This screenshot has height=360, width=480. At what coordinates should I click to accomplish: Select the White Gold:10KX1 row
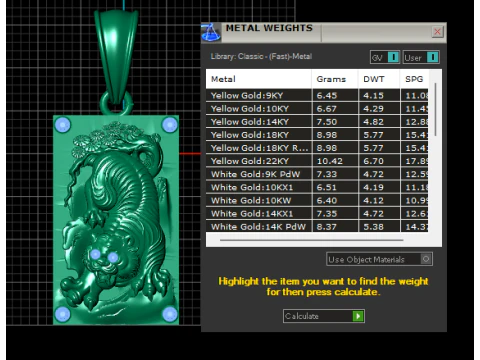[317, 187]
